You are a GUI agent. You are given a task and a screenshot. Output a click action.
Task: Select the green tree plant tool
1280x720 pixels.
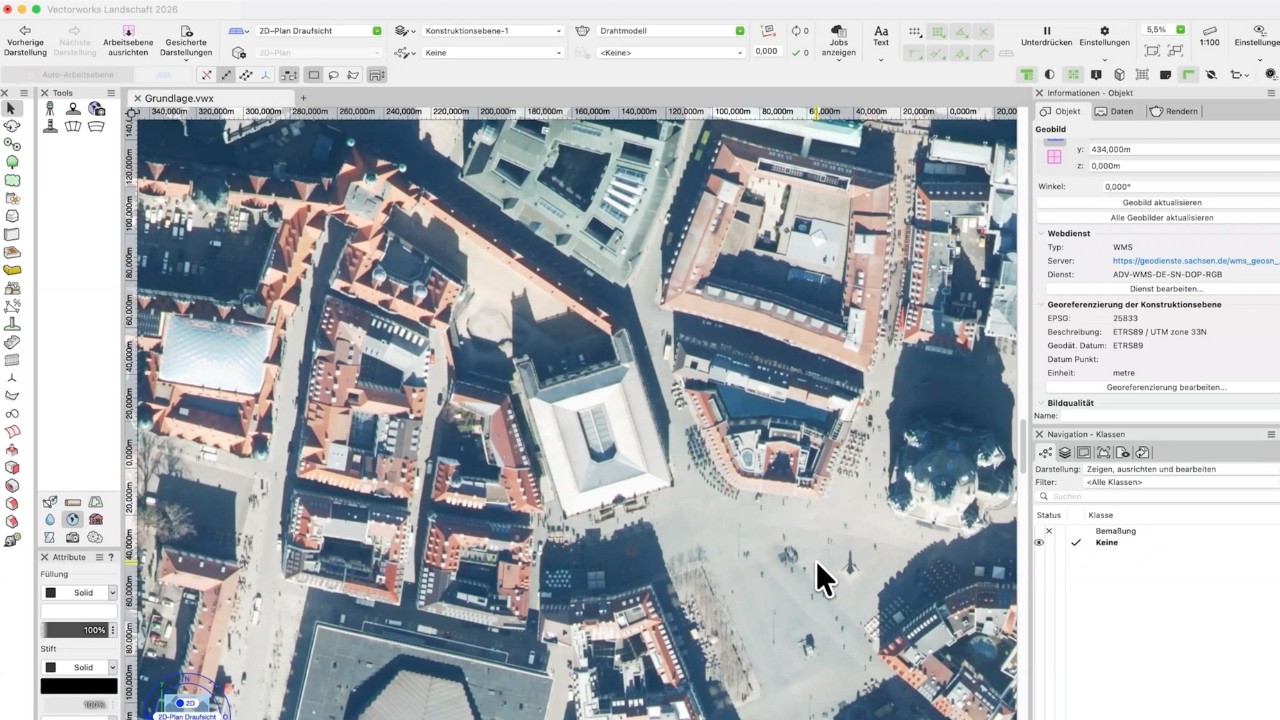(12, 162)
